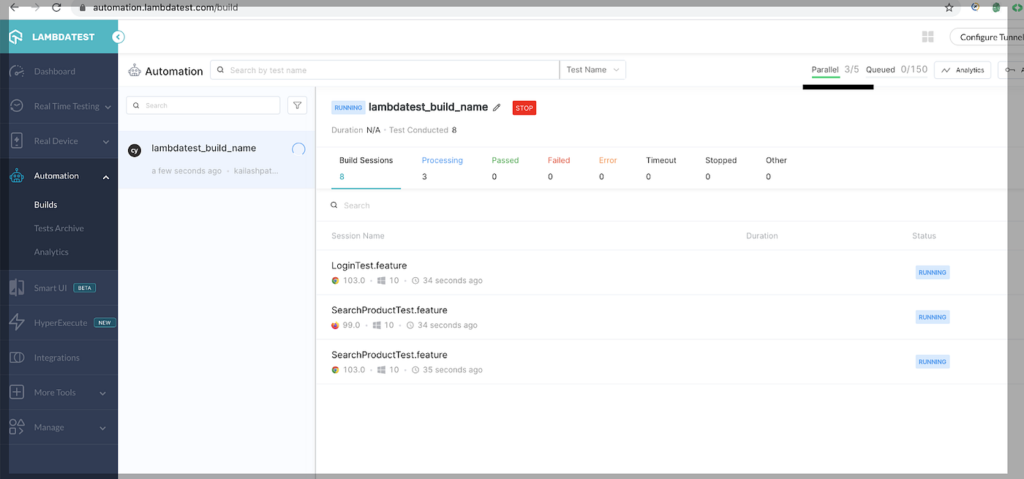
Task: Open the Test Name dropdown
Action: coord(594,70)
